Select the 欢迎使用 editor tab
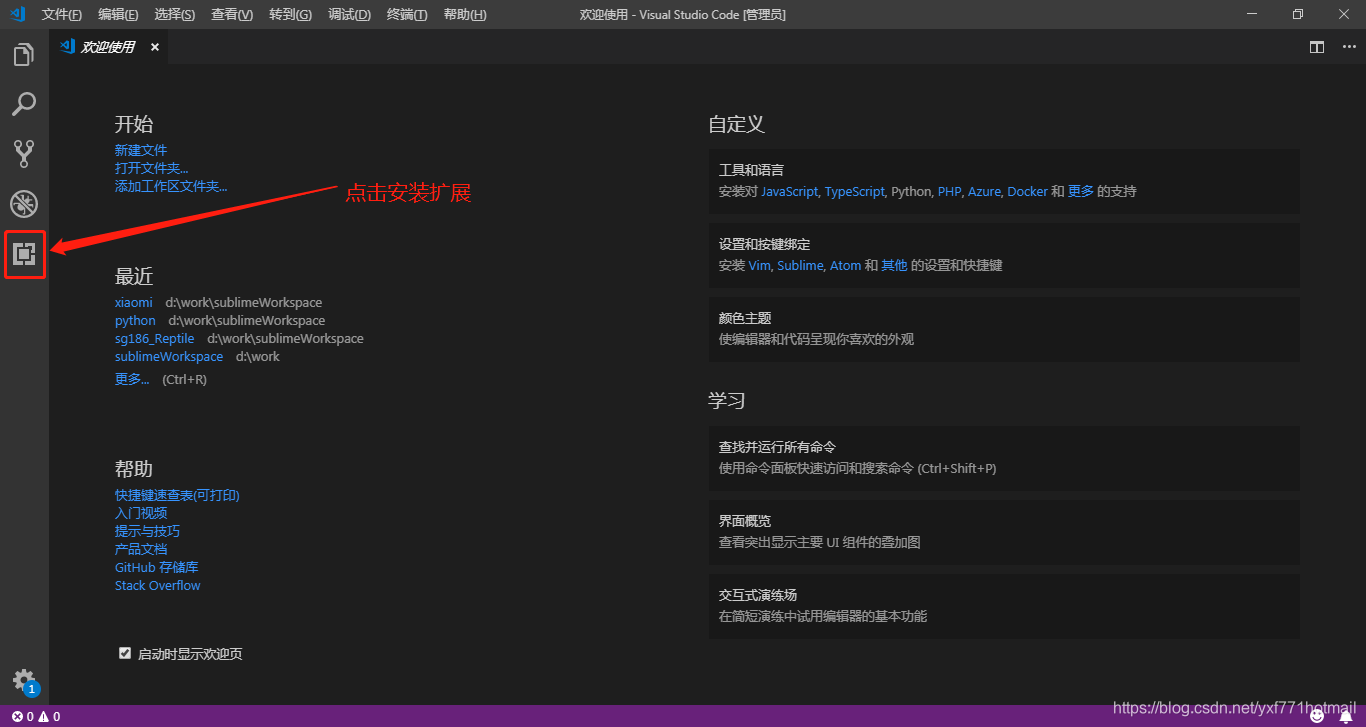The width and height of the screenshot is (1366, 727). (108, 47)
